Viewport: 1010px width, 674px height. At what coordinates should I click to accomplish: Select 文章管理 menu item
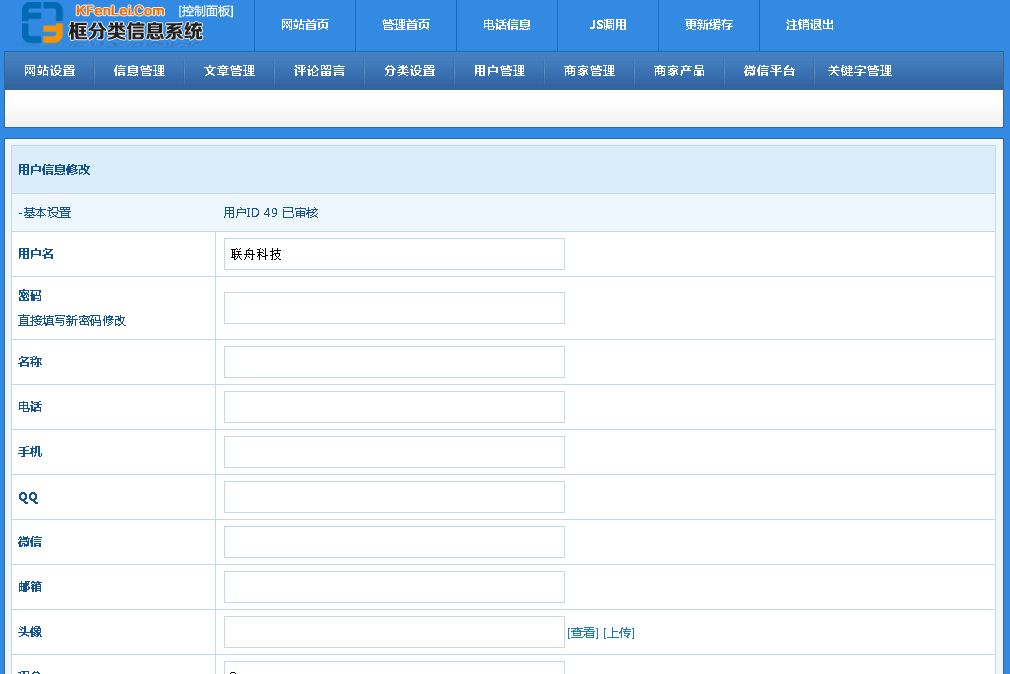coord(230,71)
